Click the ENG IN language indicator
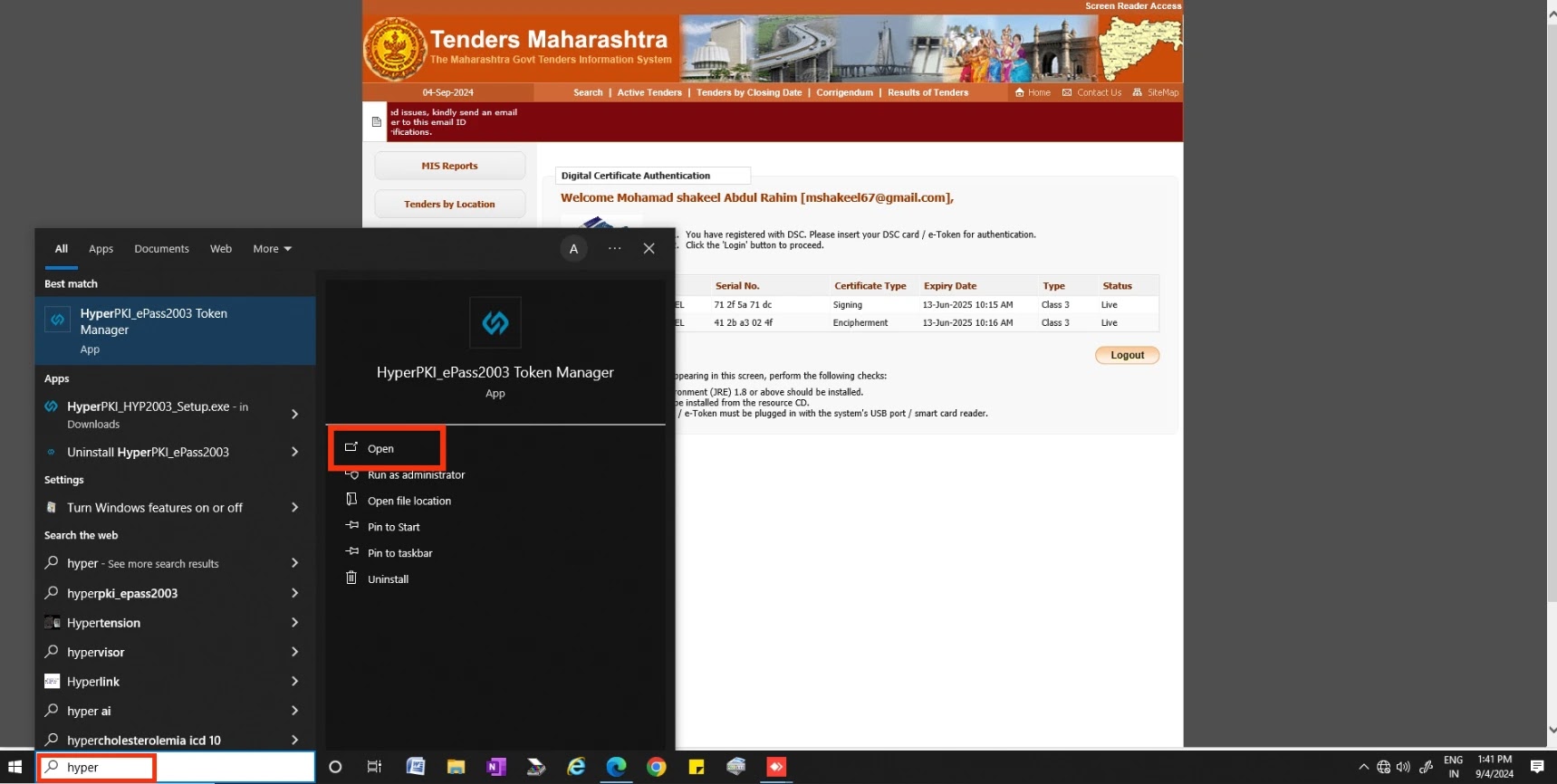 [1453, 767]
